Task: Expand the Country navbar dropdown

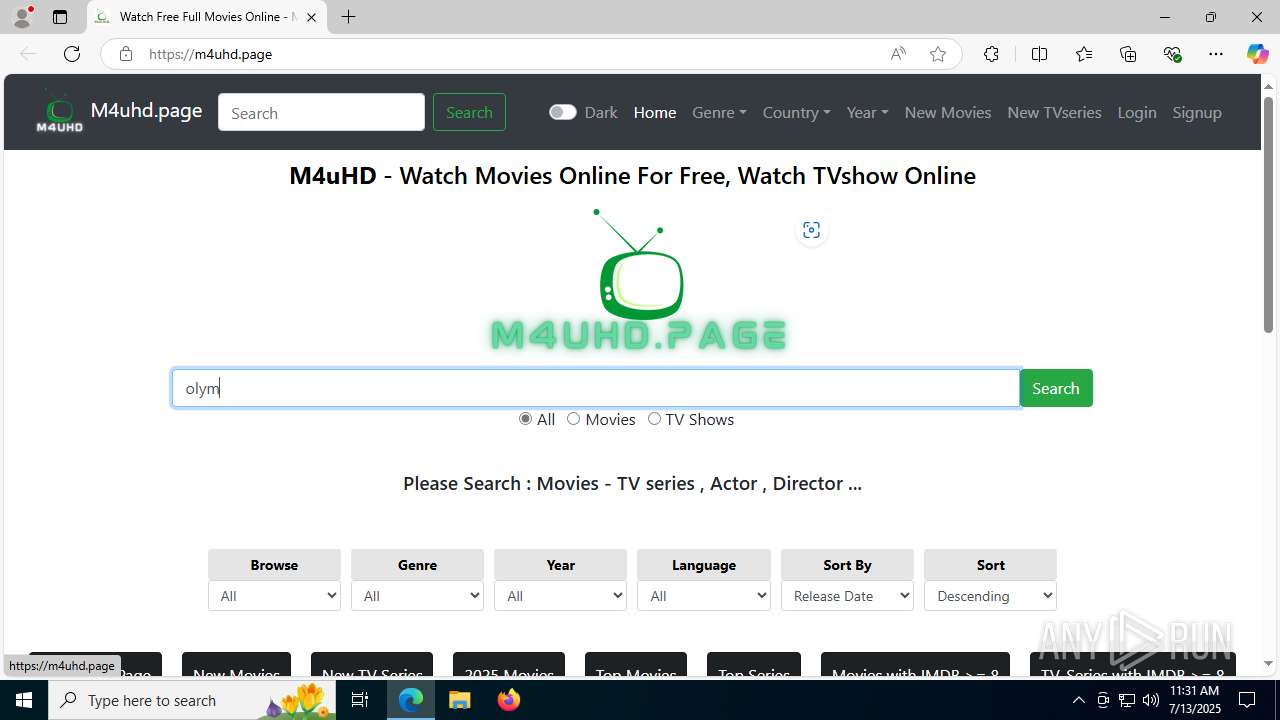Action: (x=796, y=112)
